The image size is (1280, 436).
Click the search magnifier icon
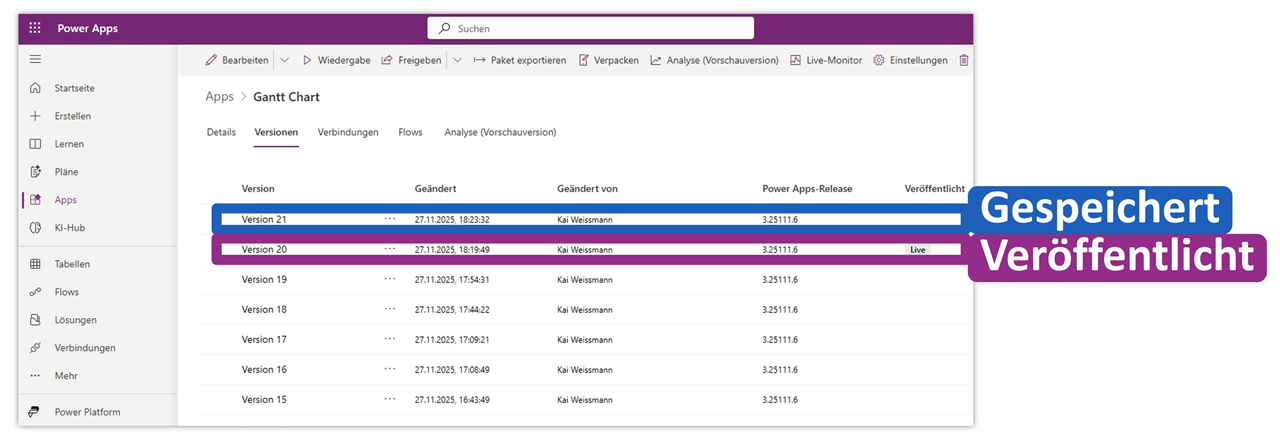pyautogui.click(x=445, y=28)
